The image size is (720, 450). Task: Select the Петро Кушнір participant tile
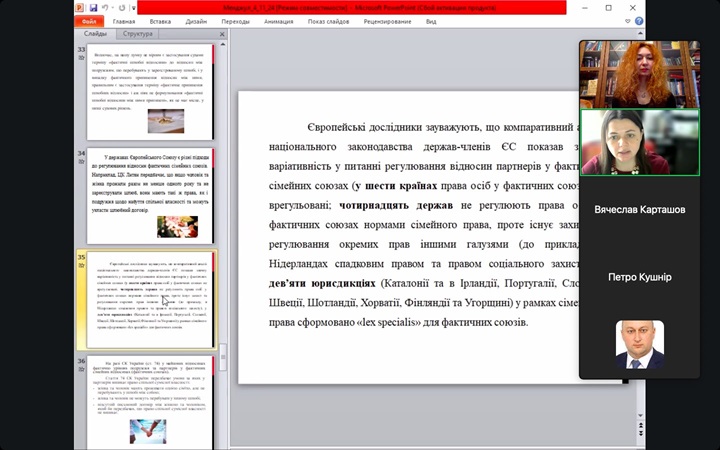click(640, 277)
